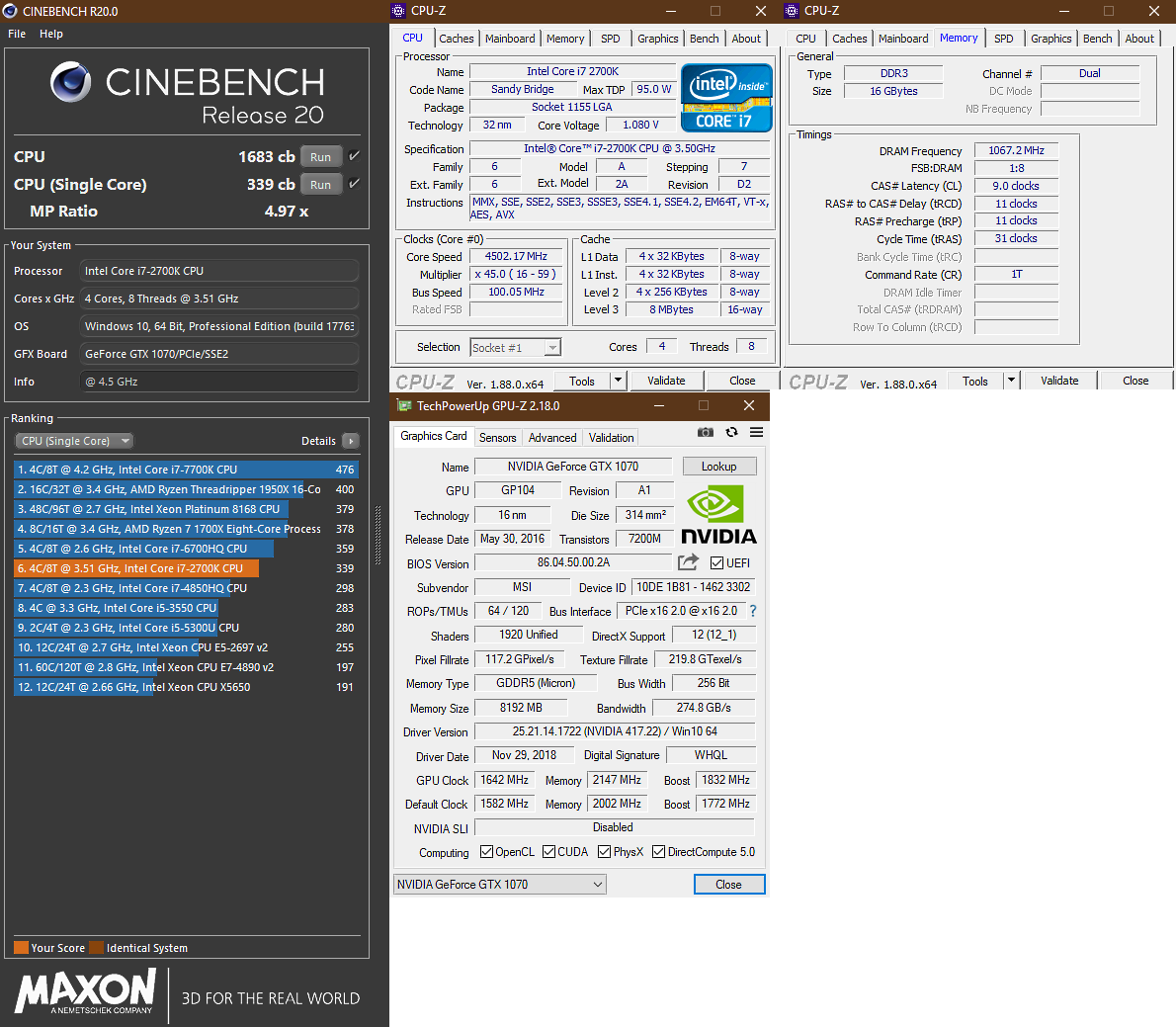Screen dimensions: 1176x1027
Task: Click the left CPU-Z title bar icon
Action: coord(398,11)
